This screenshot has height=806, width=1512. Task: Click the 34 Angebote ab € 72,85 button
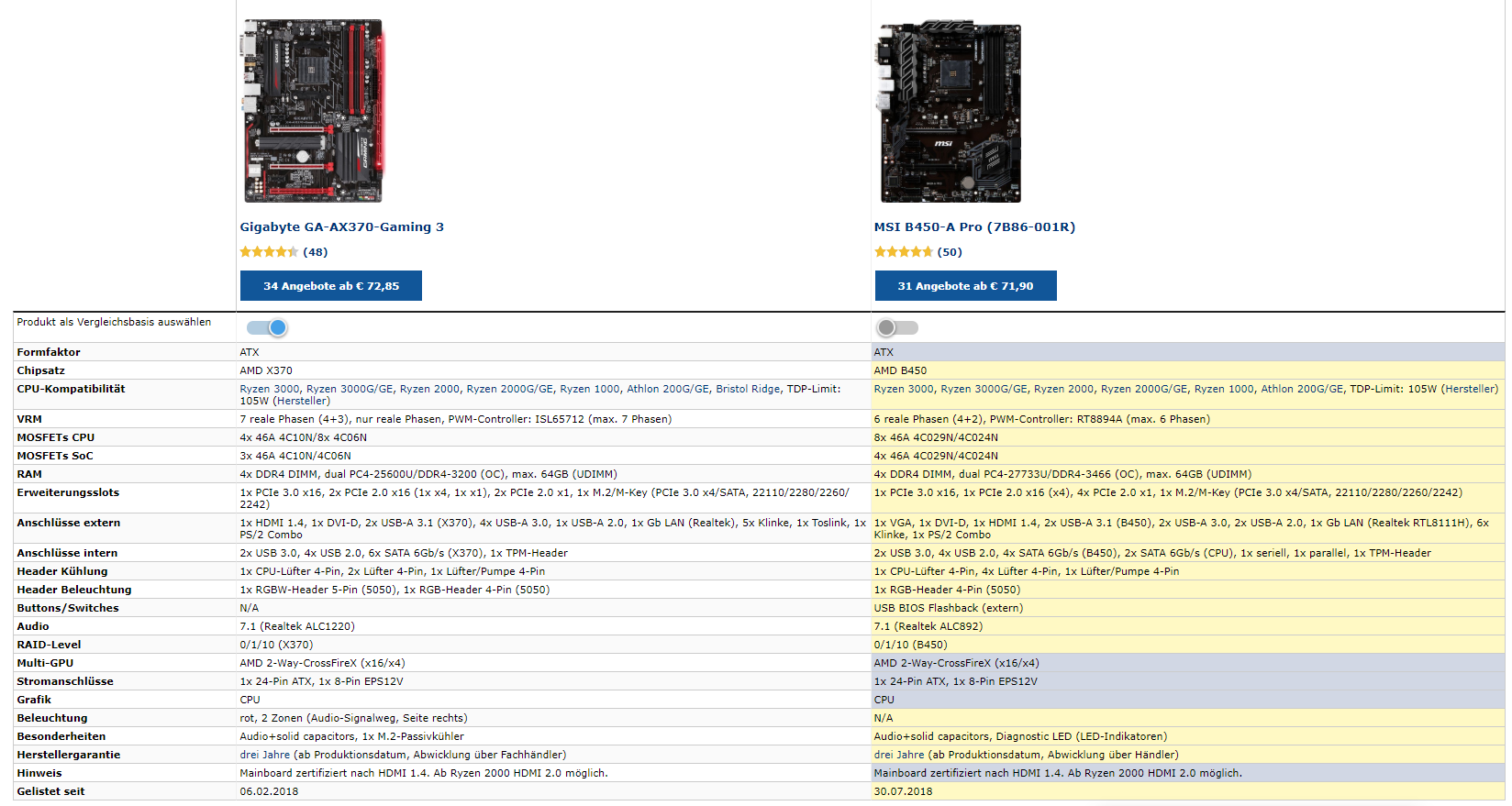coord(331,286)
